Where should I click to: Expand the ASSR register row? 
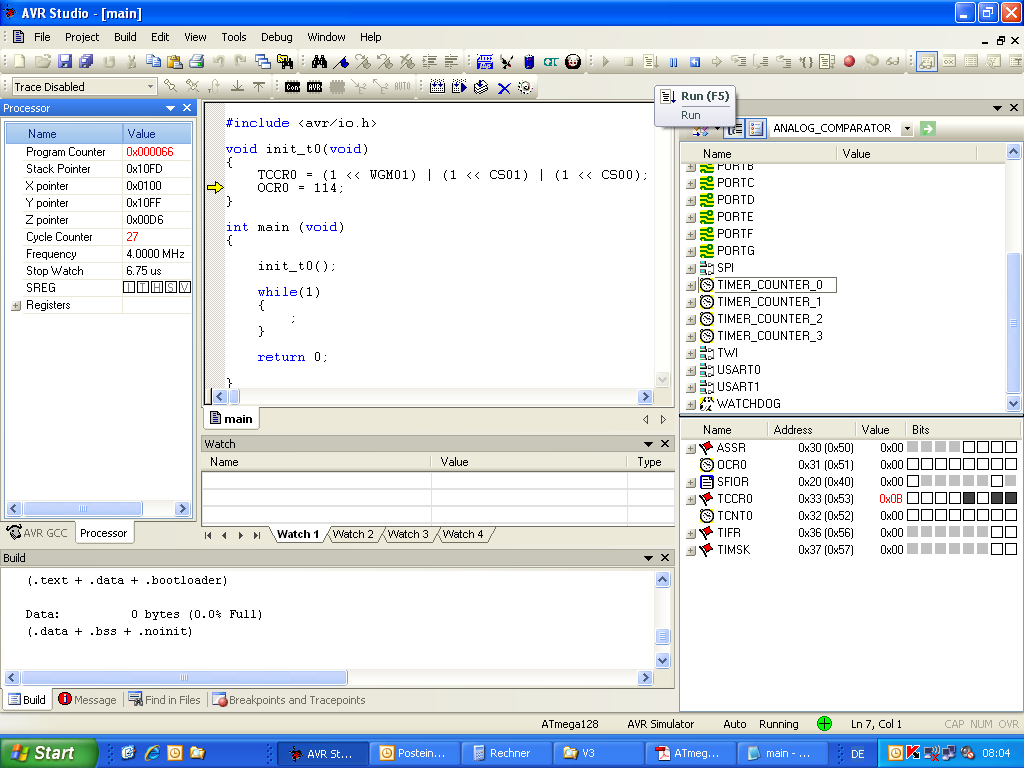691,448
